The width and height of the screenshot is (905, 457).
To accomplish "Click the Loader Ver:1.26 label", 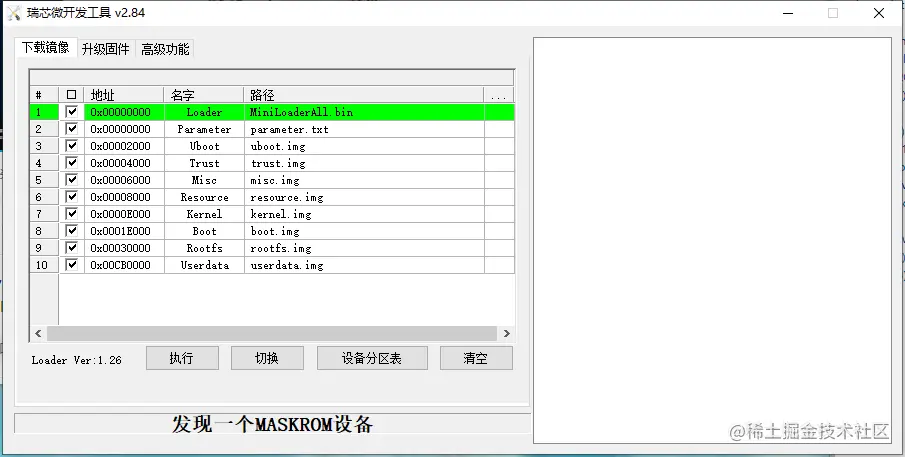I will [x=76, y=360].
